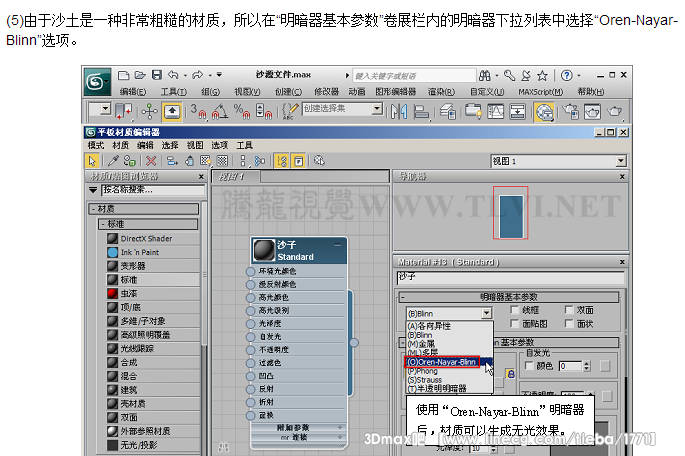Open the 渲染(R) menu
The width and height of the screenshot is (685, 456).
440,92
